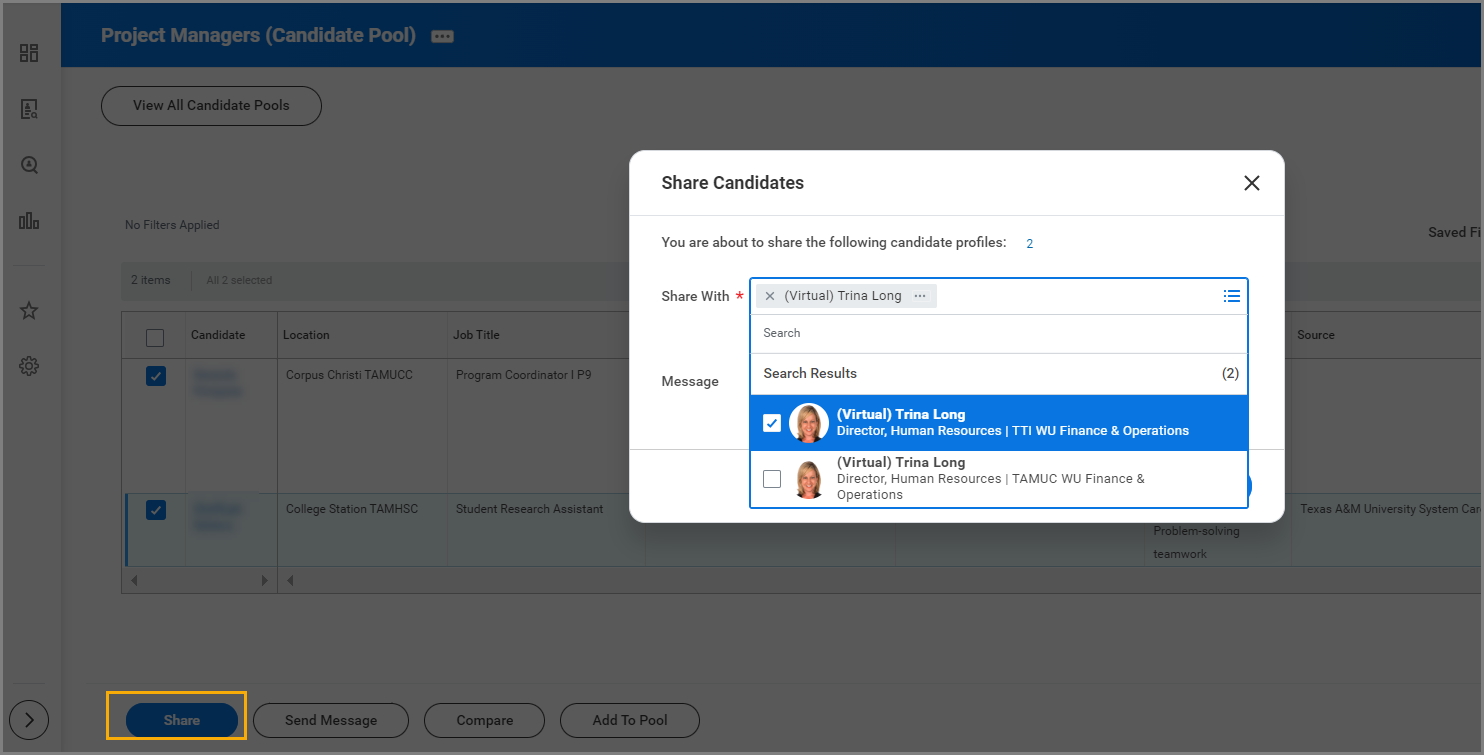Uncheck Trina Long TTI WU Finance option
Viewport: 1484px width, 755px height.
pos(772,423)
